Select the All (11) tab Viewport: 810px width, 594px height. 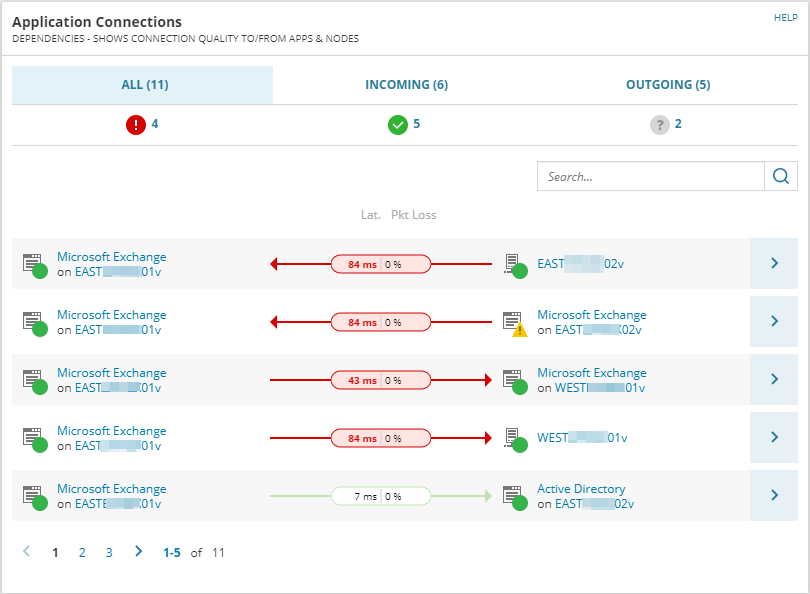click(143, 85)
